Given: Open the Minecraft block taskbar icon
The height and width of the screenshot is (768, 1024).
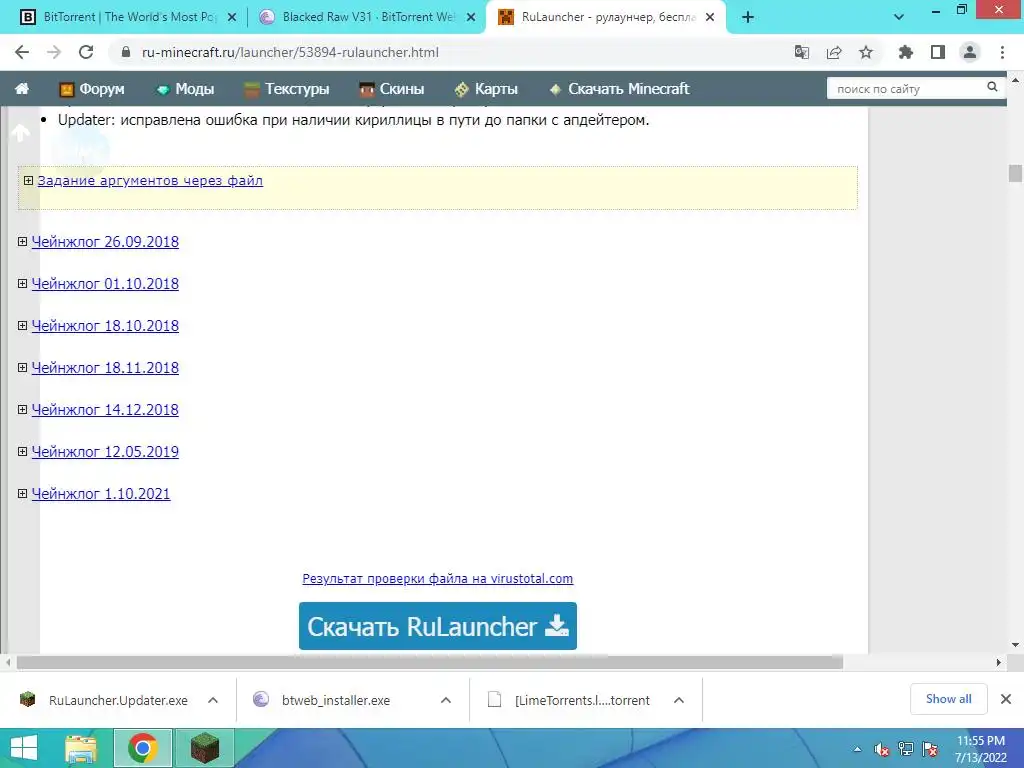Looking at the screenshot, I should click(204, 748).
